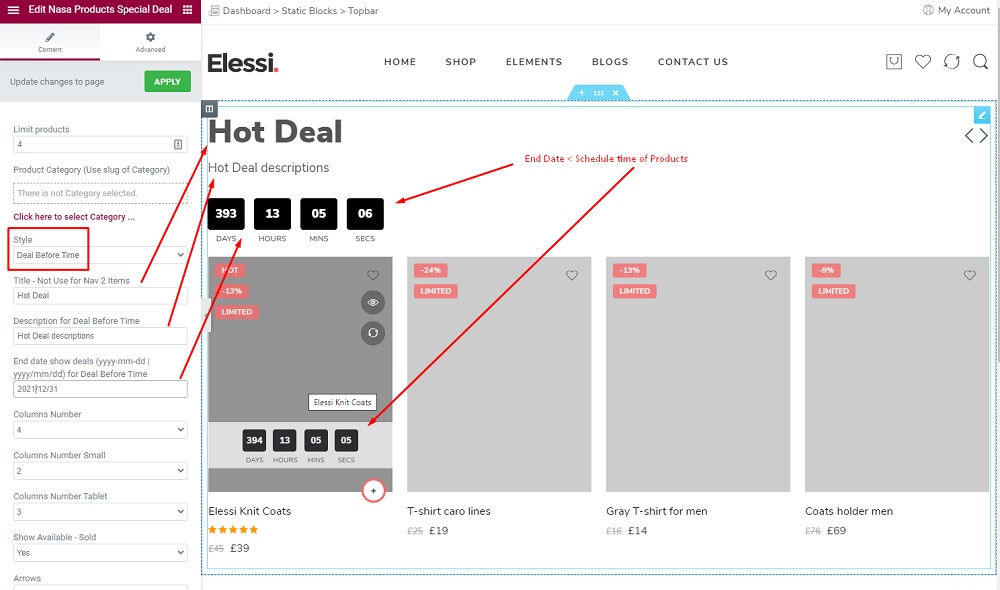This screenshot has width=1000, height=590.
Task: Switch to the Advanced tab
Action: tap(151, 42)
